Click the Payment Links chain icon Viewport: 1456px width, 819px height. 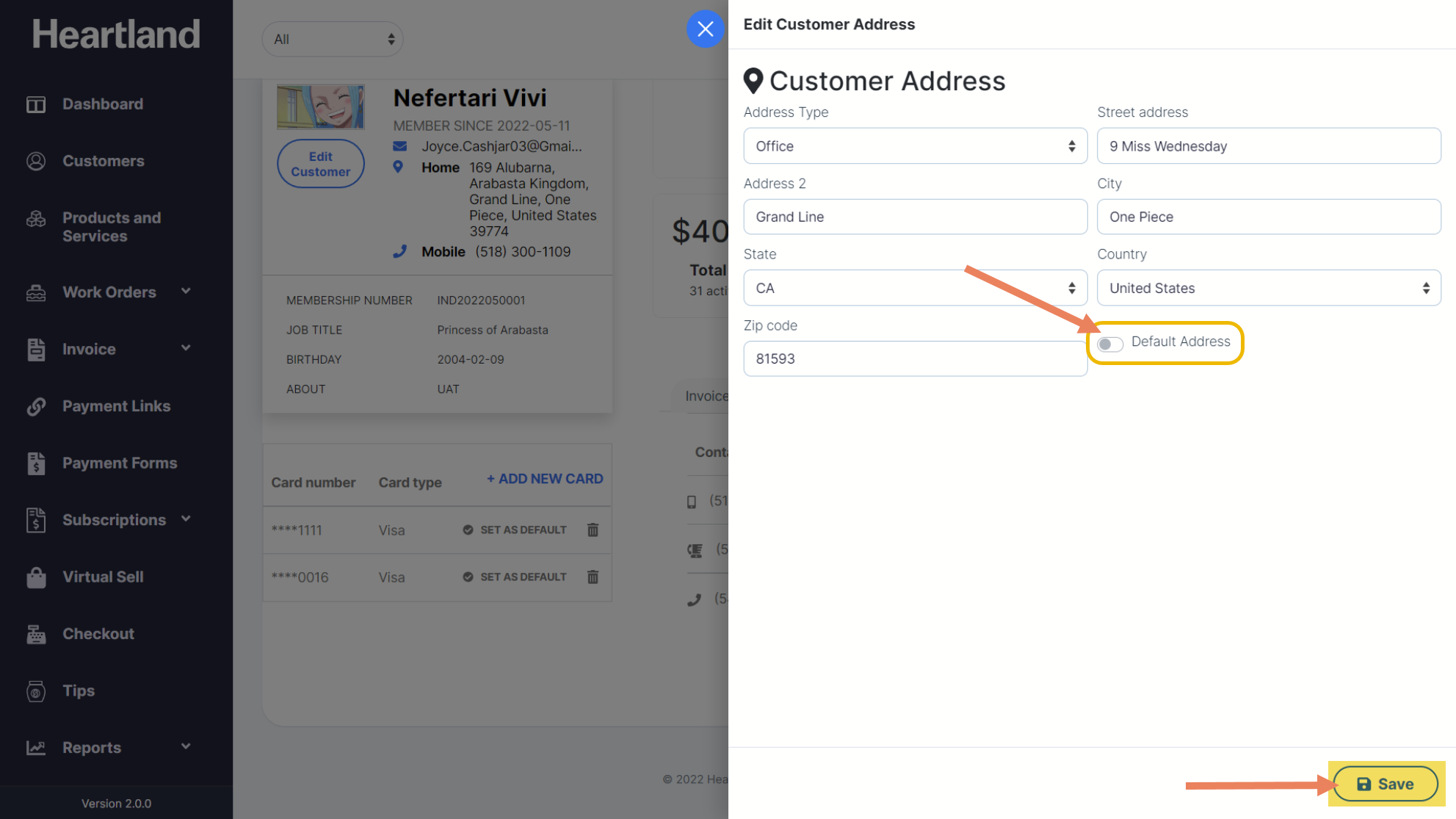36,406
